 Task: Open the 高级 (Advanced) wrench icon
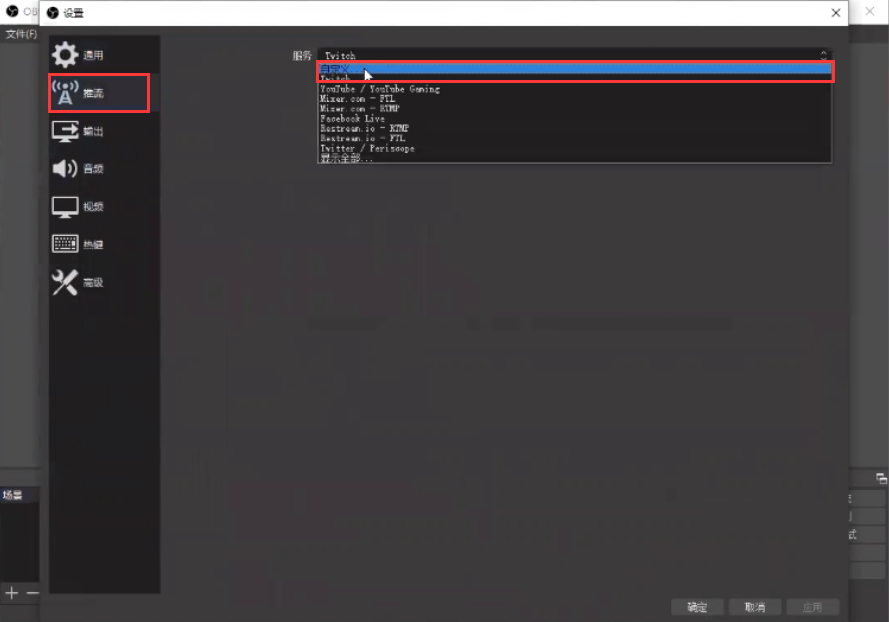pos(65,283)
